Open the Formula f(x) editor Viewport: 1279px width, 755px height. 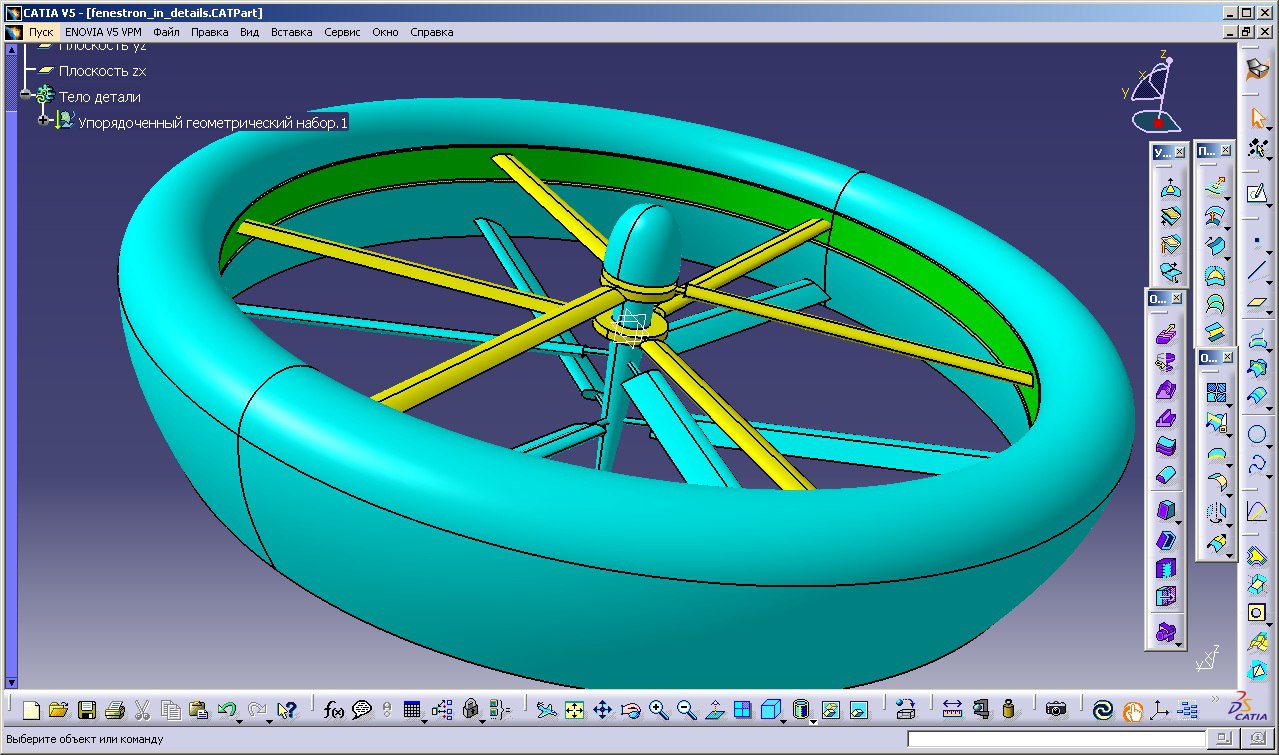333,710
